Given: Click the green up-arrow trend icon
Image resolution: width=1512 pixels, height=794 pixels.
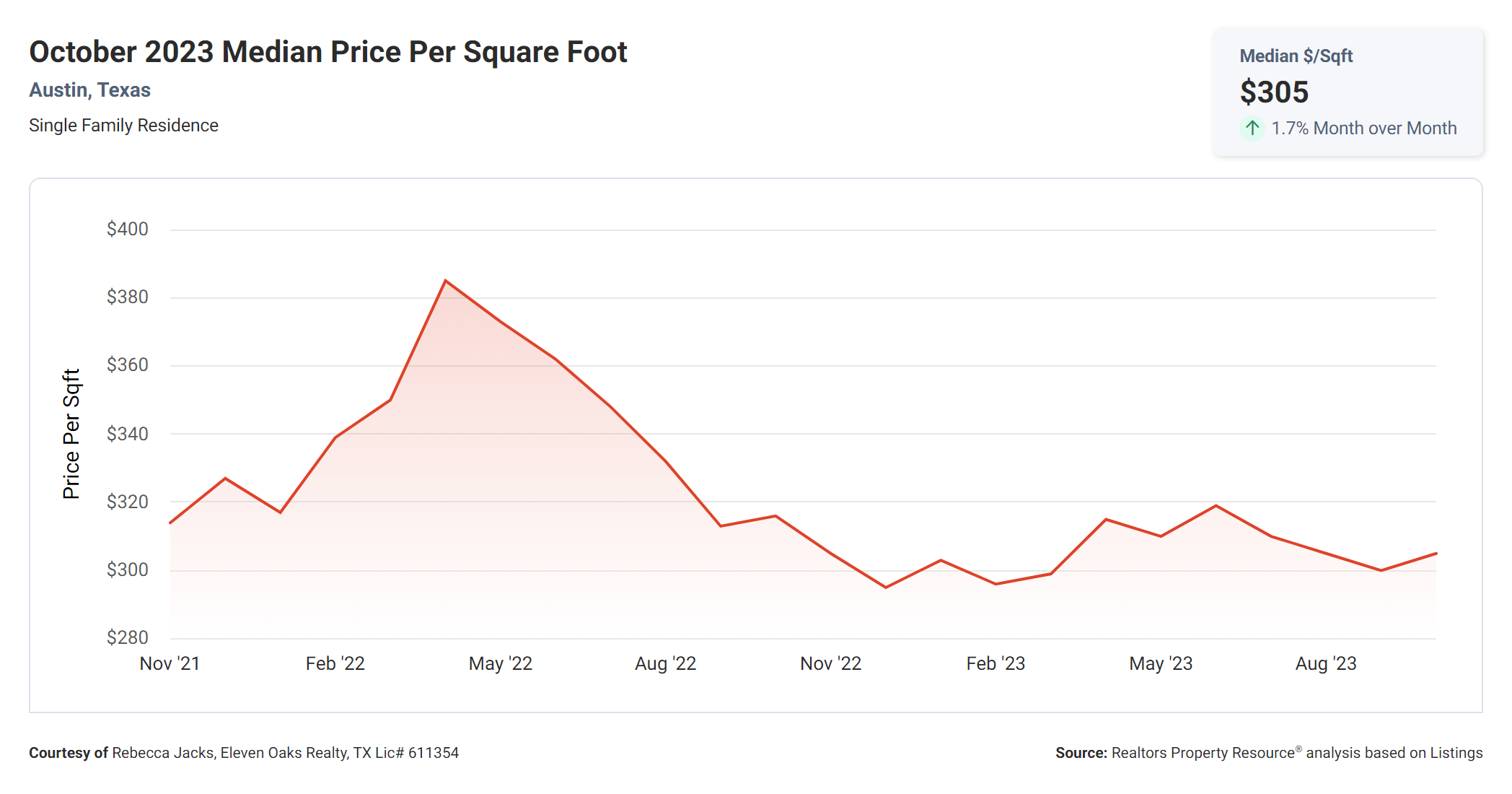Looking at the screenshot, I should (1252, 128).
